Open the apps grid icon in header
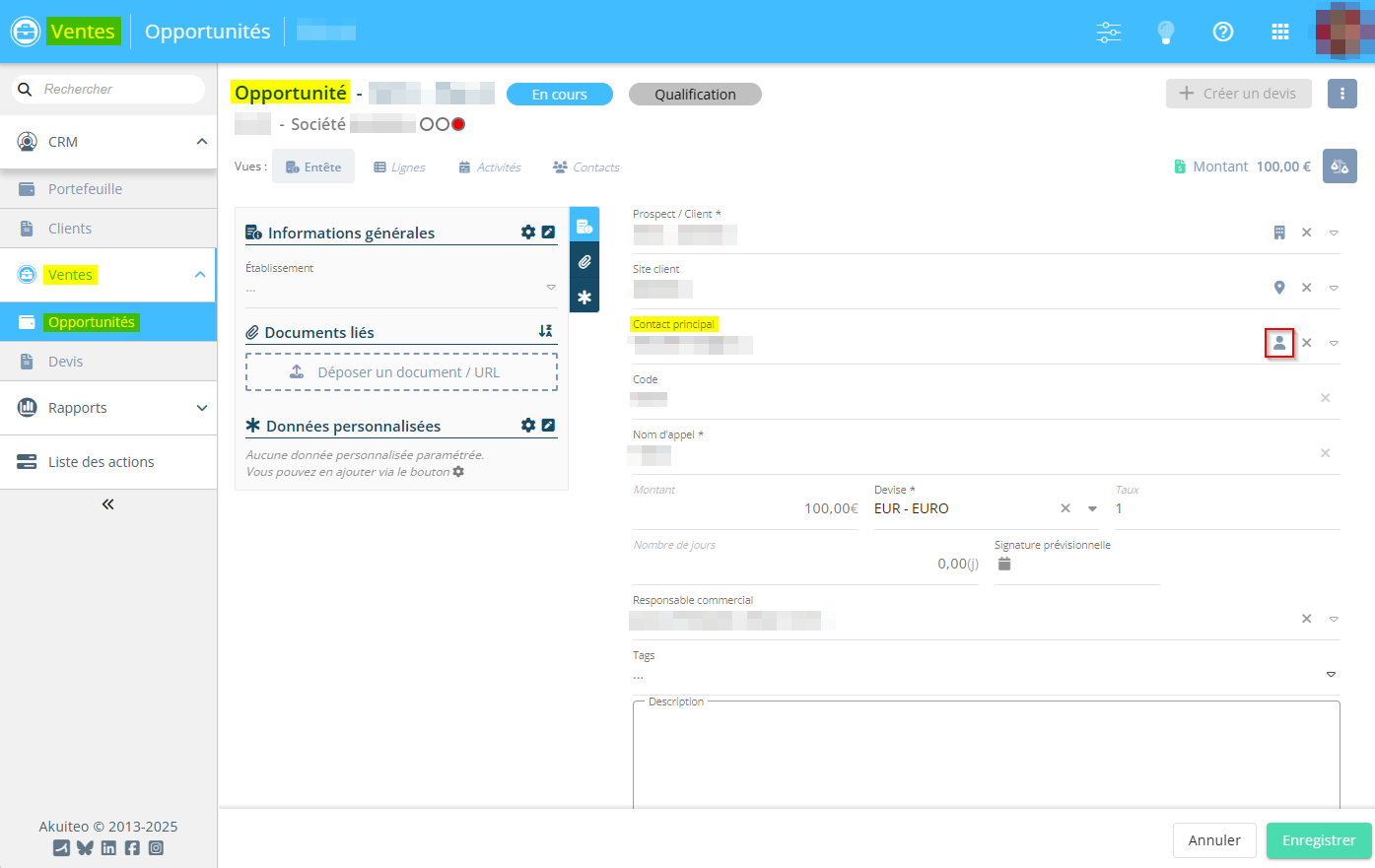 coord(1279,32)
